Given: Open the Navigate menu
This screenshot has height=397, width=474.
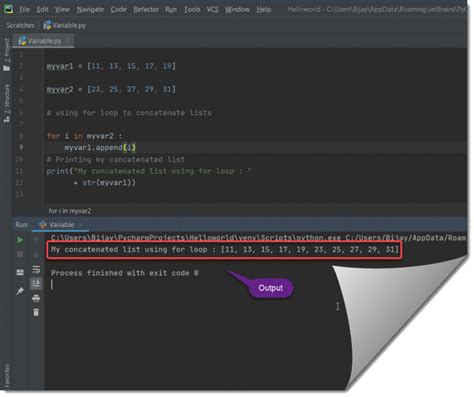Looking at the screenshot, I should 90,9.
